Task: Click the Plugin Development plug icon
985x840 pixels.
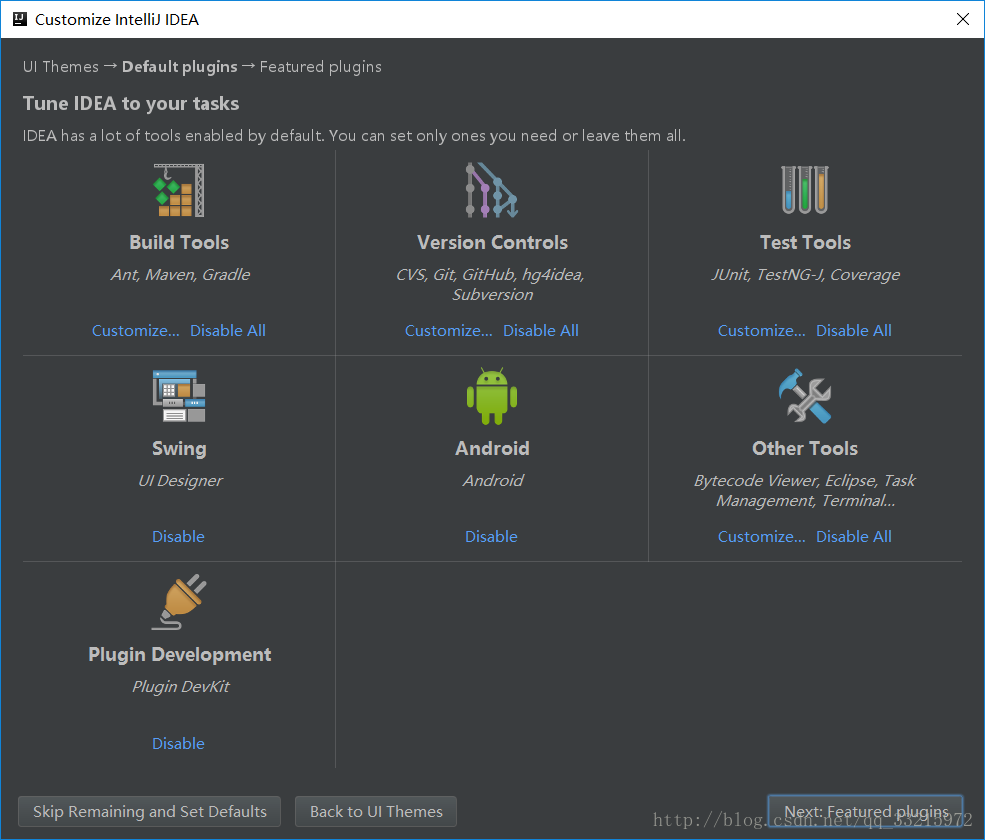Action: [179, 602]
